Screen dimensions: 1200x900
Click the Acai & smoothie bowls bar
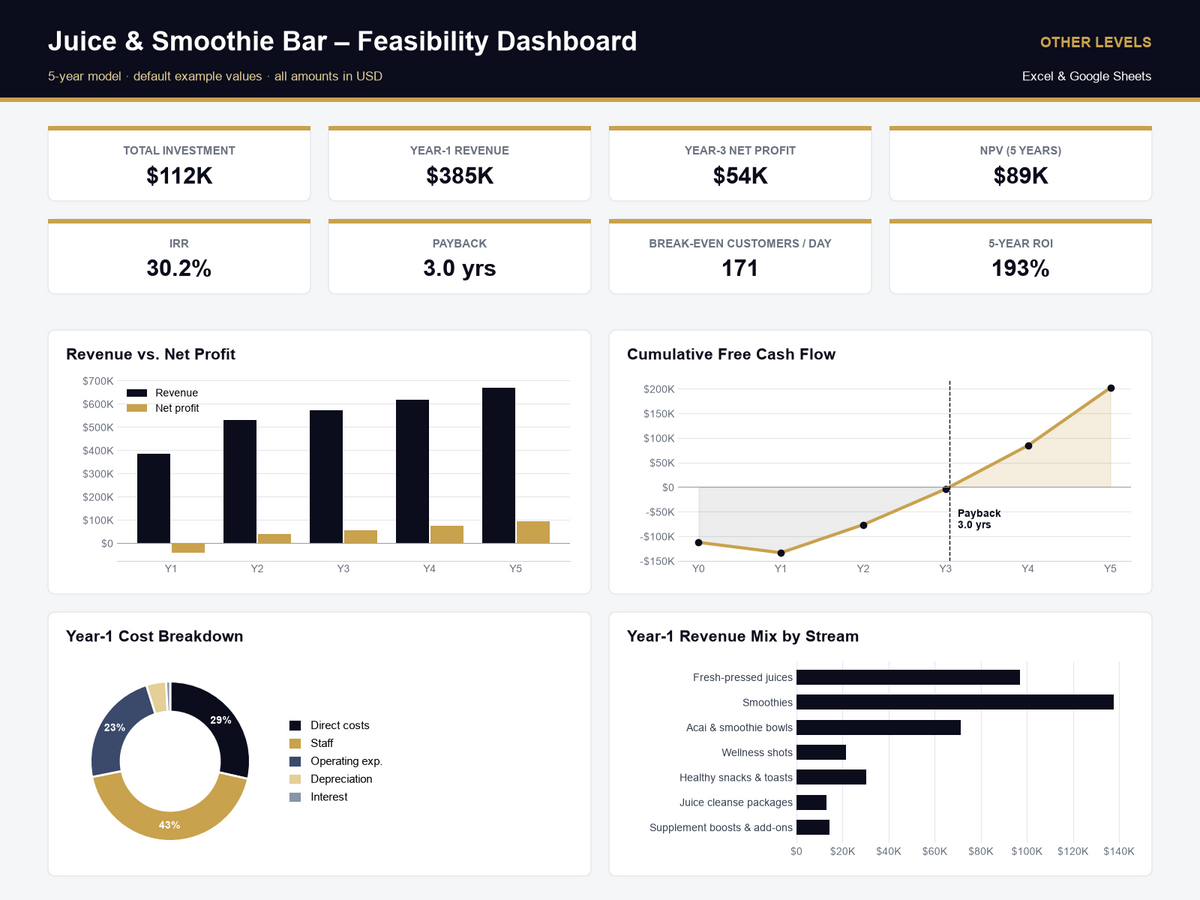[x=878, y=727]
